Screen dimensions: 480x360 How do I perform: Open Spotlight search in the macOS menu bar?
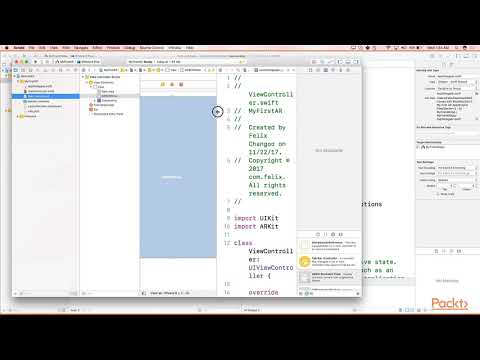457,48
